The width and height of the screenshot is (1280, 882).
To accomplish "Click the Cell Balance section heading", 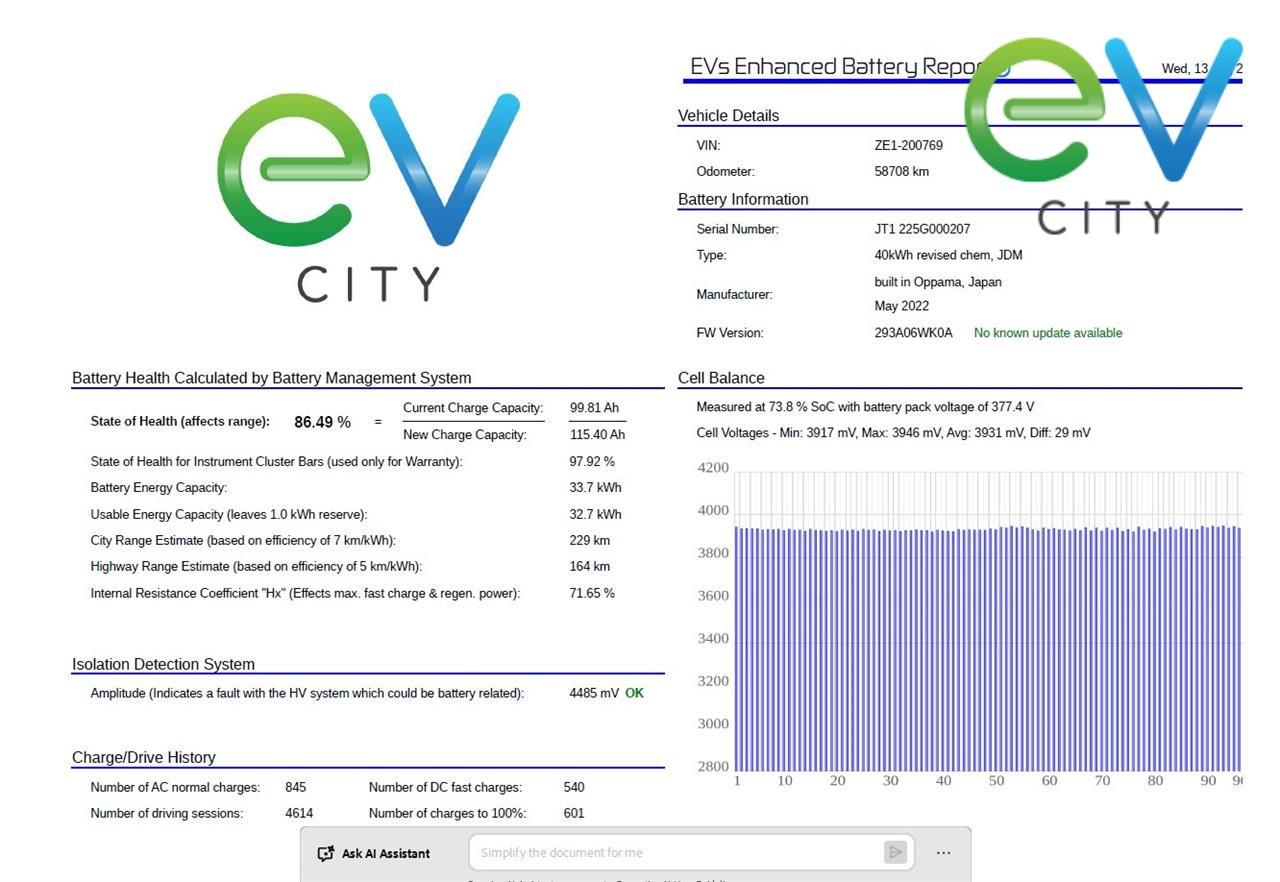I will tap(721, 378).
